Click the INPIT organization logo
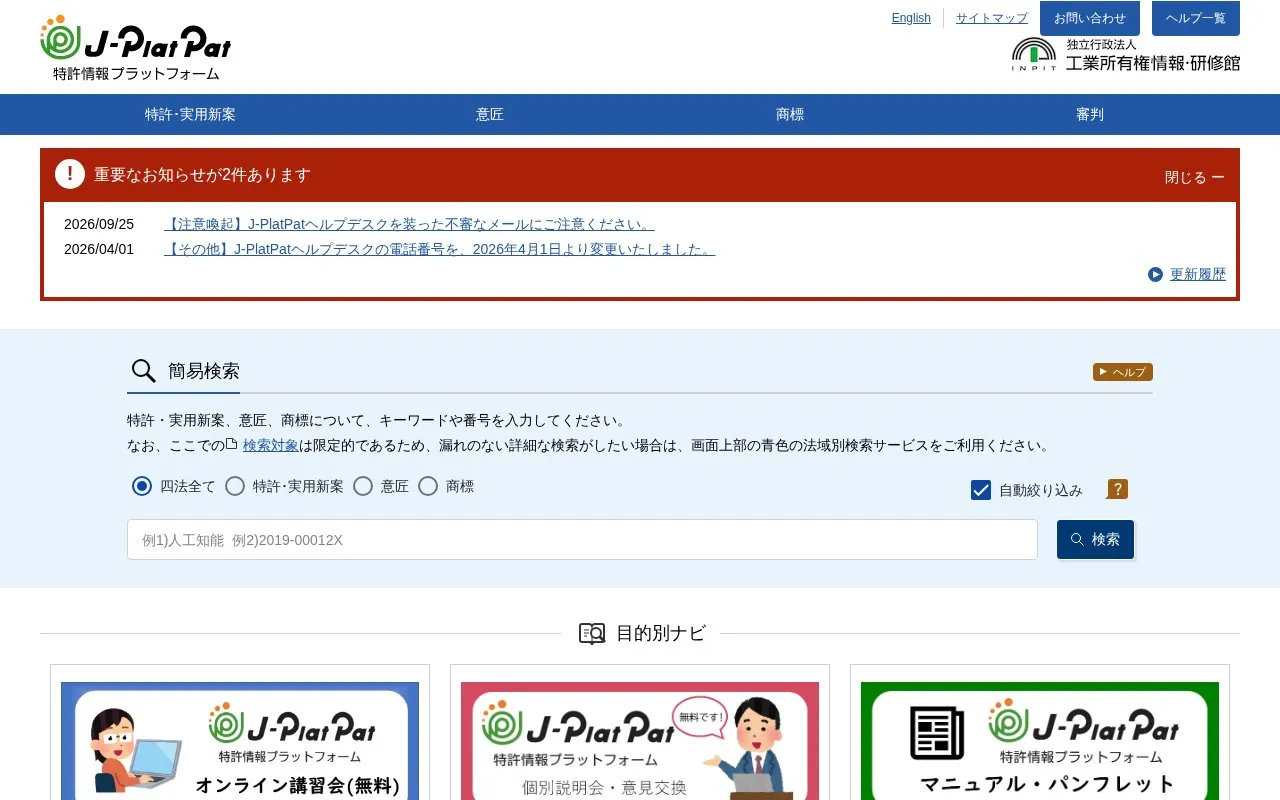The height and width of the screenshot is (800, 1280). [1126, 55]
